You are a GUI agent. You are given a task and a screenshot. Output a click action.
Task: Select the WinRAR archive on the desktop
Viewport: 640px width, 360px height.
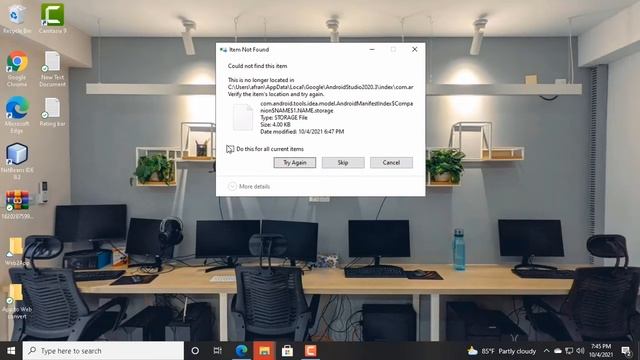tap(17, 205)
